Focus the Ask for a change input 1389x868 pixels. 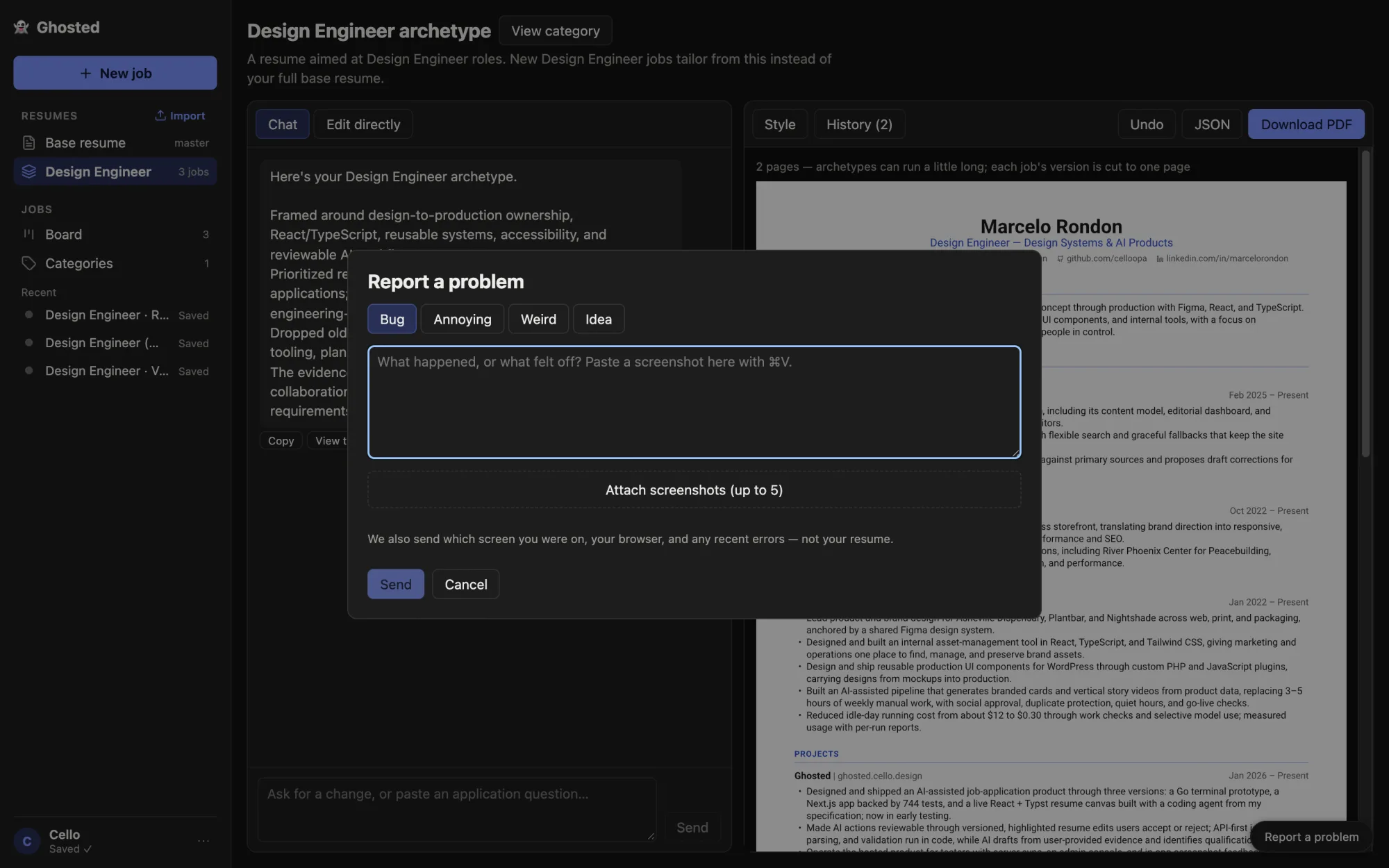(457, 809)
